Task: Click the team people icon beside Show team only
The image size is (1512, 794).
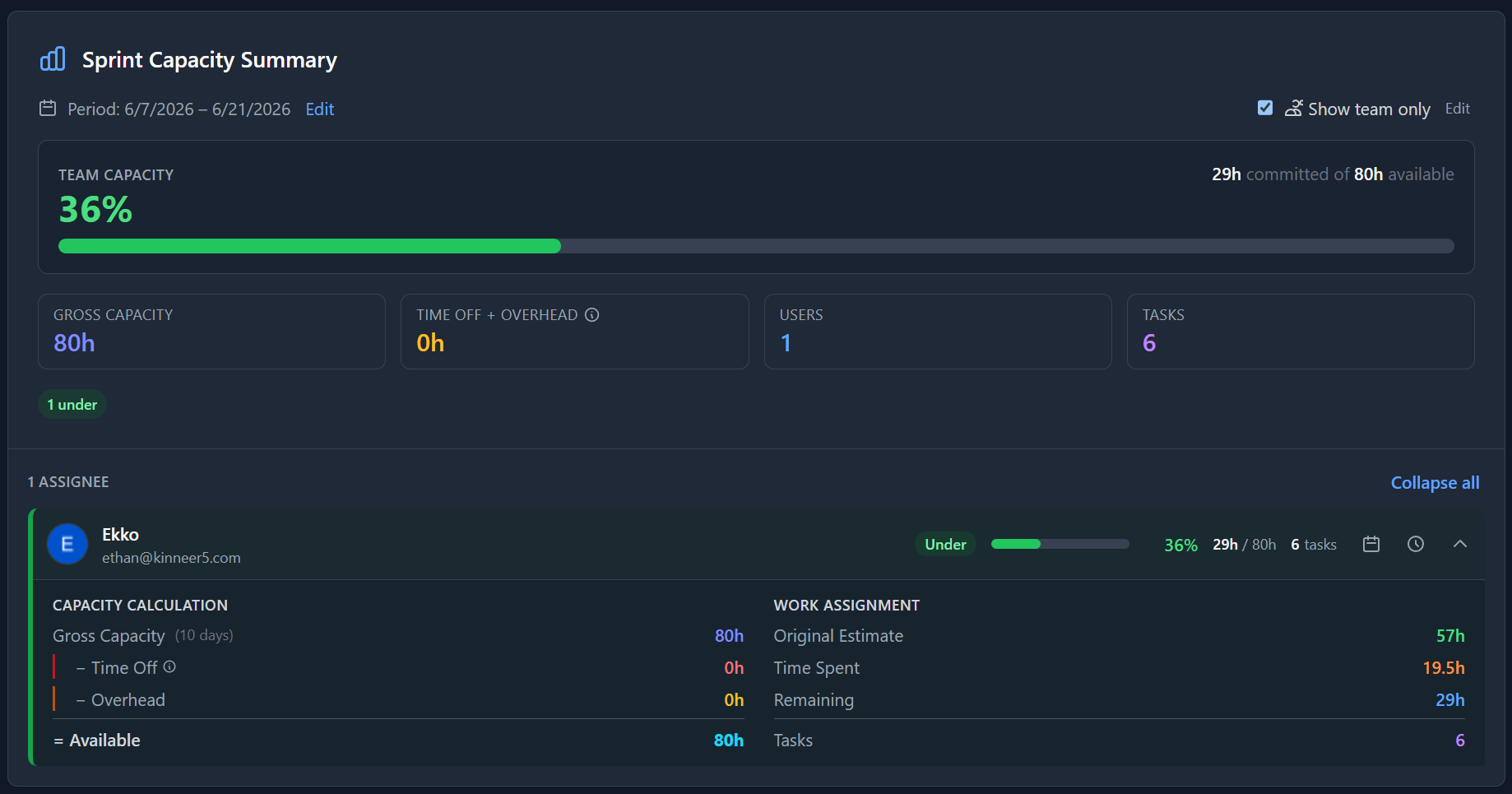Action: (1293, 108)
